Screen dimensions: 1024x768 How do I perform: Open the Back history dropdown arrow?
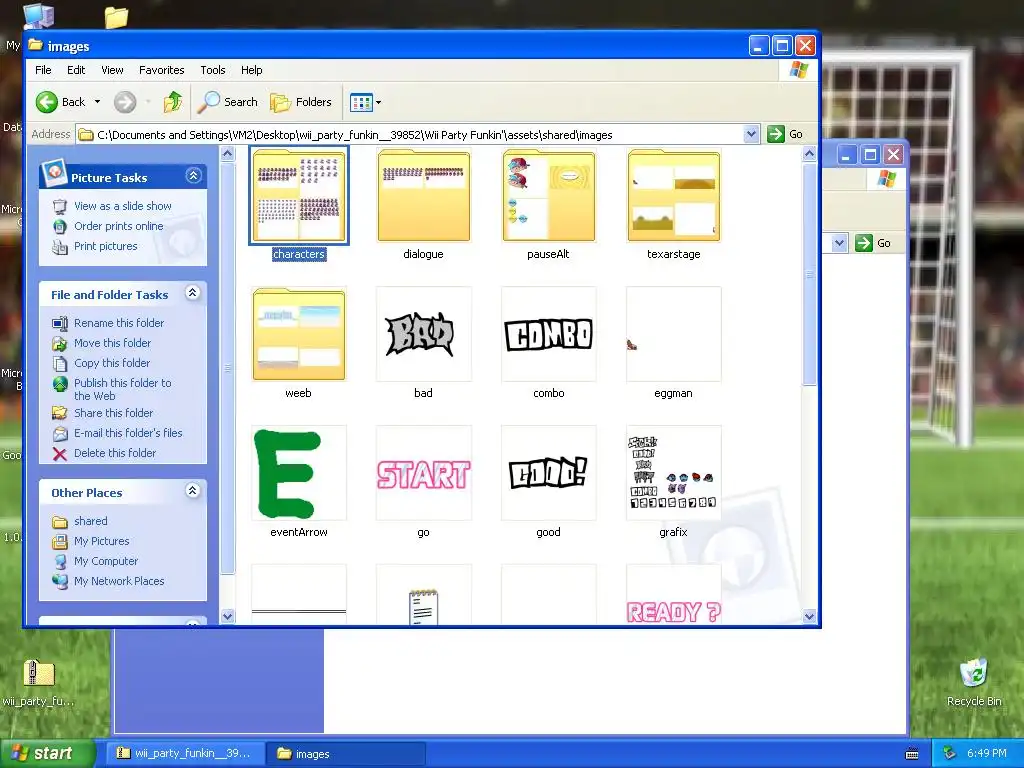tap(97, 102)
